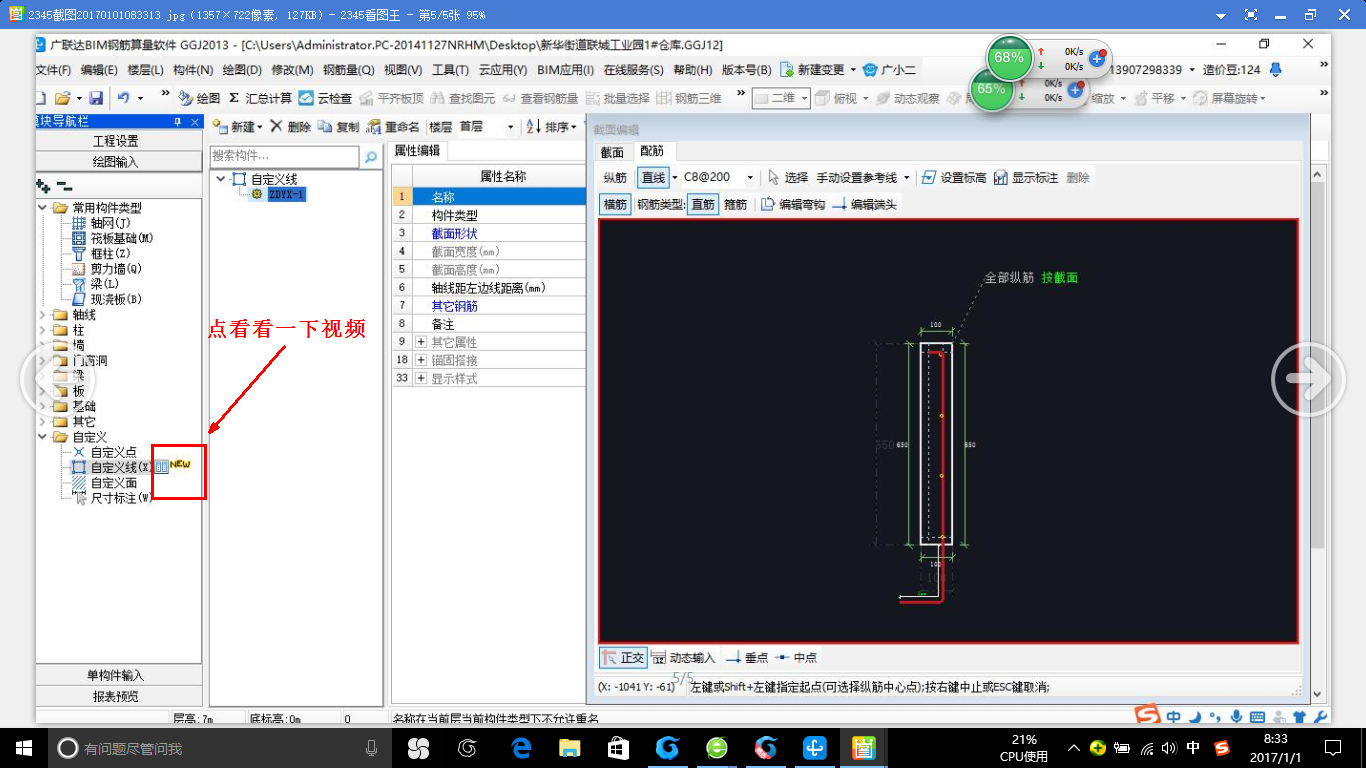Choose 编辑弯钩 edit hook tool
Screen dimensions: 1366x768
pos(793,204)
